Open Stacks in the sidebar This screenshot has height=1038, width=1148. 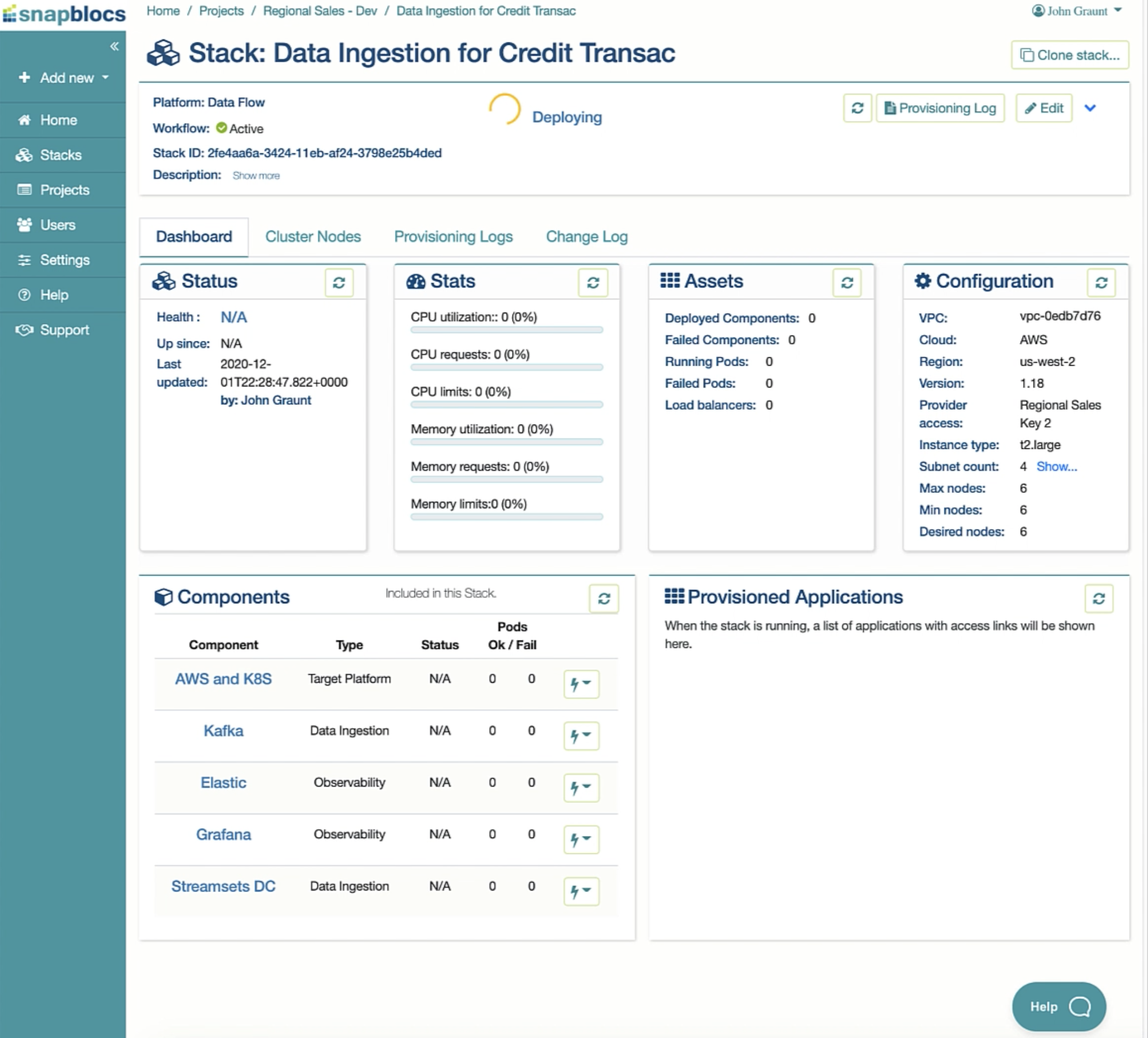point(62,155)
